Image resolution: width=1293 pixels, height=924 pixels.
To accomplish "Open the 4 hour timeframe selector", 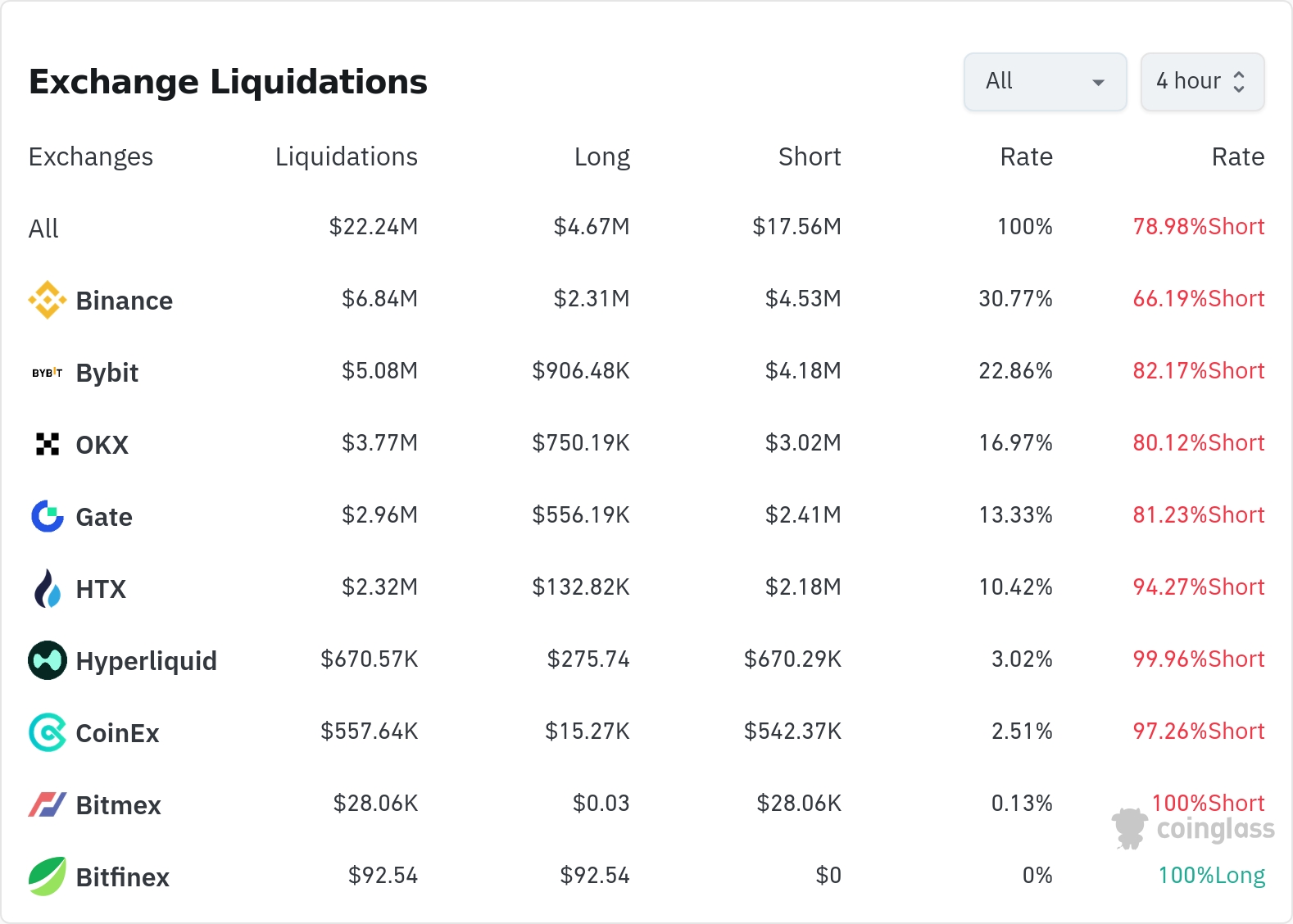I will point(1202,81).
